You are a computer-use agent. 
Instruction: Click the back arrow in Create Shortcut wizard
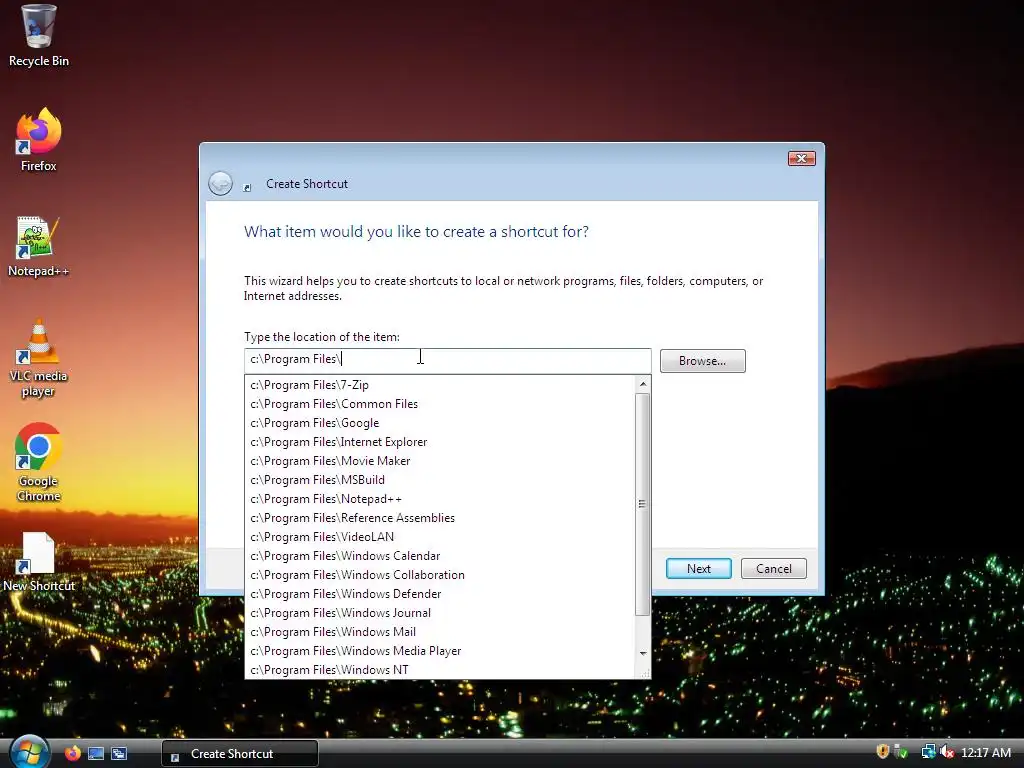pyautogui.click(x=220, y=184)
